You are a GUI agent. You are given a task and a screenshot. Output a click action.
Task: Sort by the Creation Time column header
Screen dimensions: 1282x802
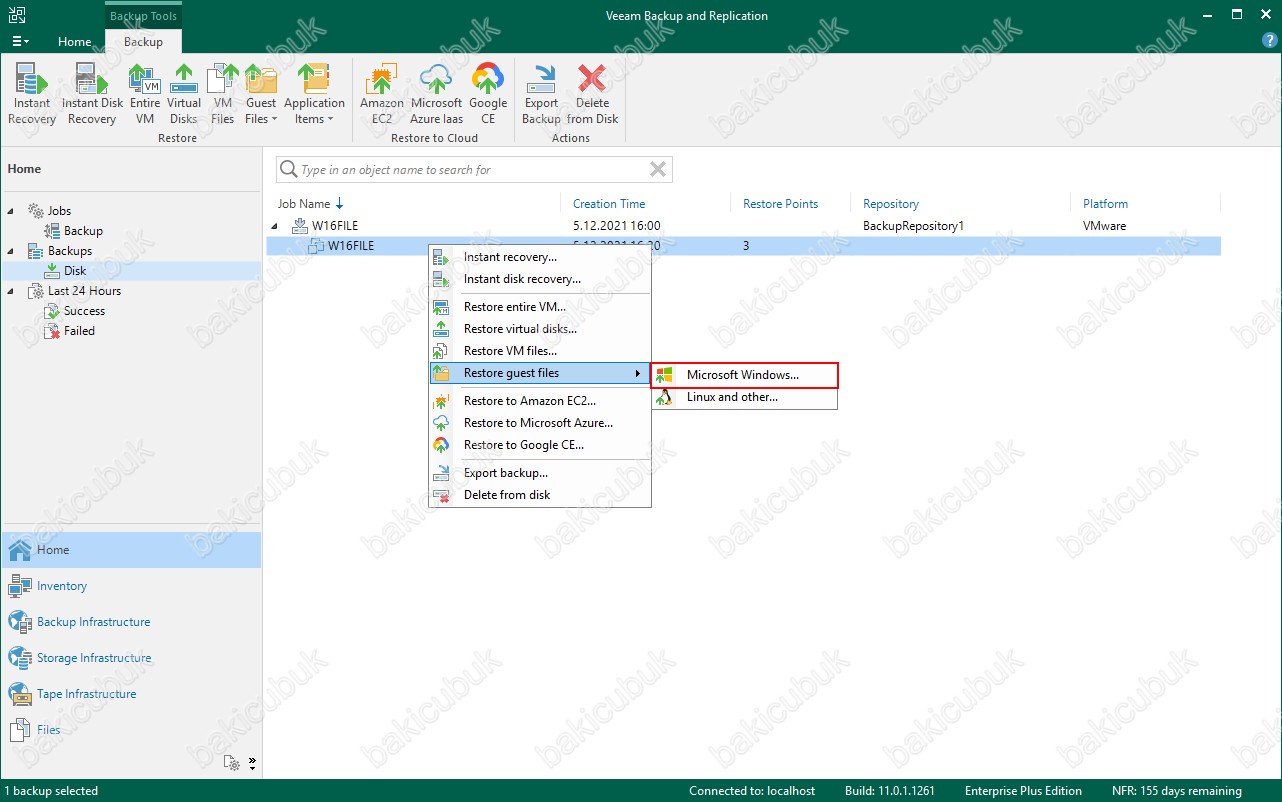[x=609, y=204]
